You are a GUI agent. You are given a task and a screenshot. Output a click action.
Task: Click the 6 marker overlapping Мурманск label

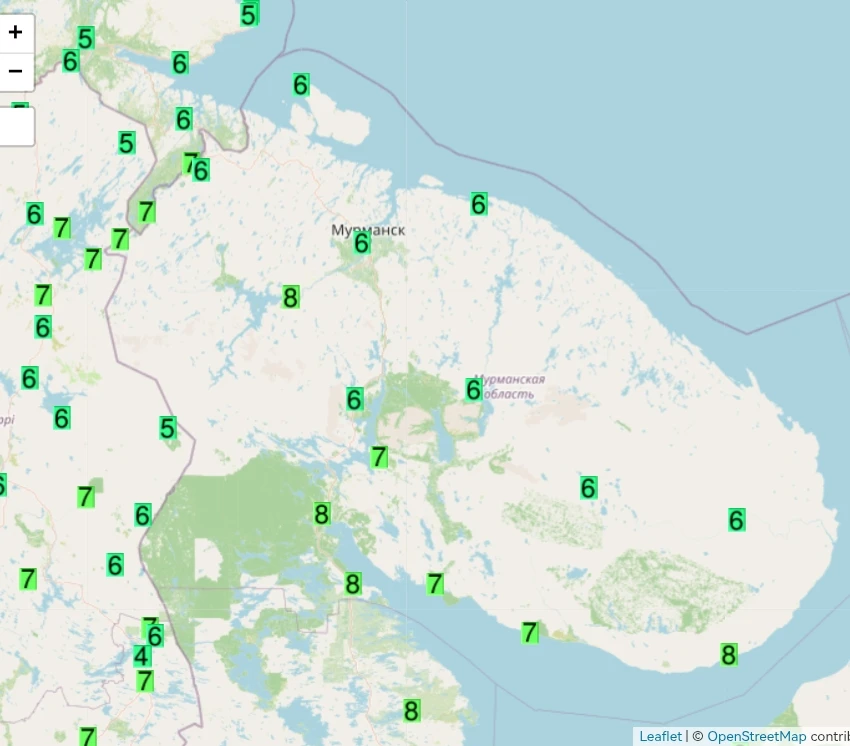[x=362, y=243]
